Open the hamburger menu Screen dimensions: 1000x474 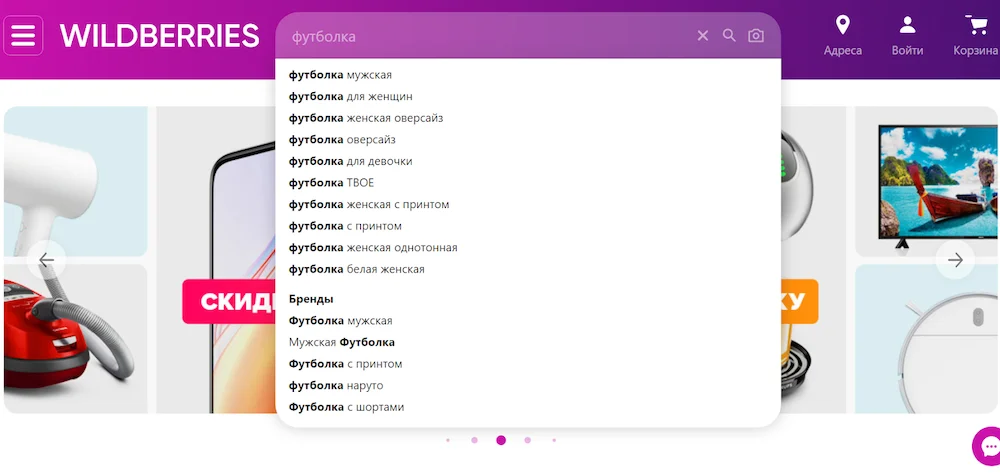pyautogui.click(x=23, y=36)
